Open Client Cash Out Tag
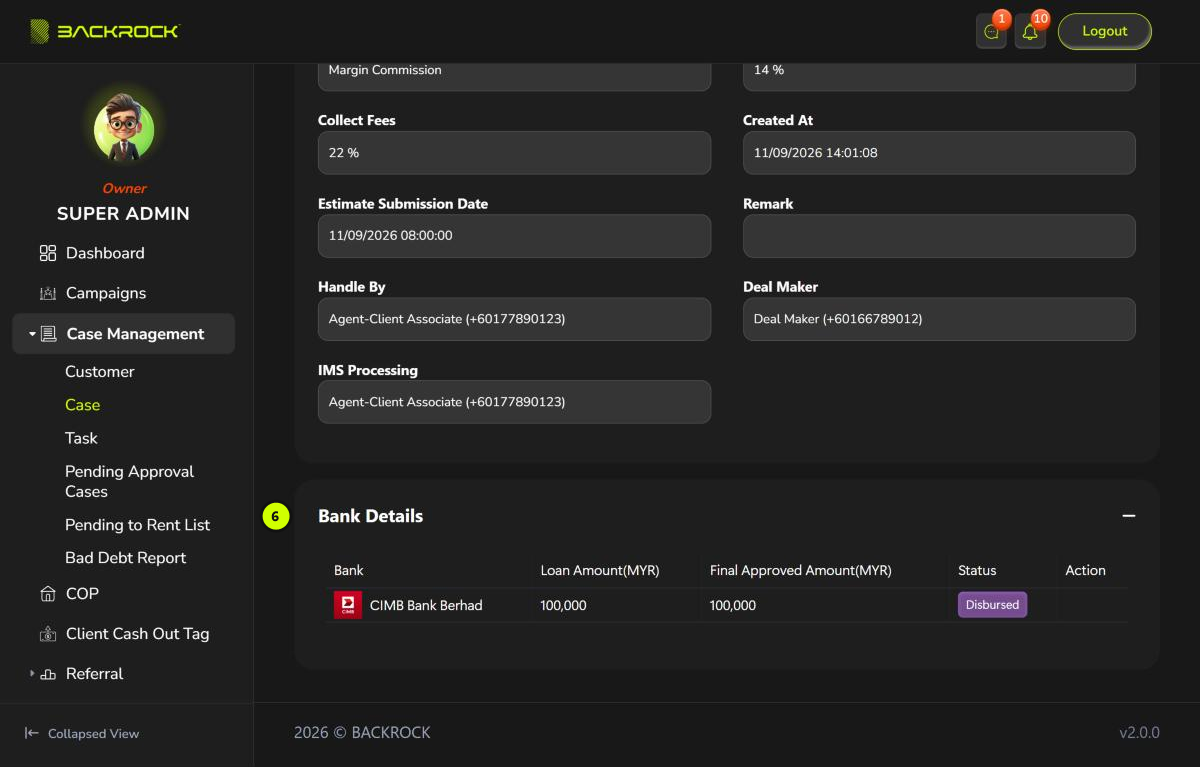Screen dimensions: 1200x767 (x=137, y=634)
